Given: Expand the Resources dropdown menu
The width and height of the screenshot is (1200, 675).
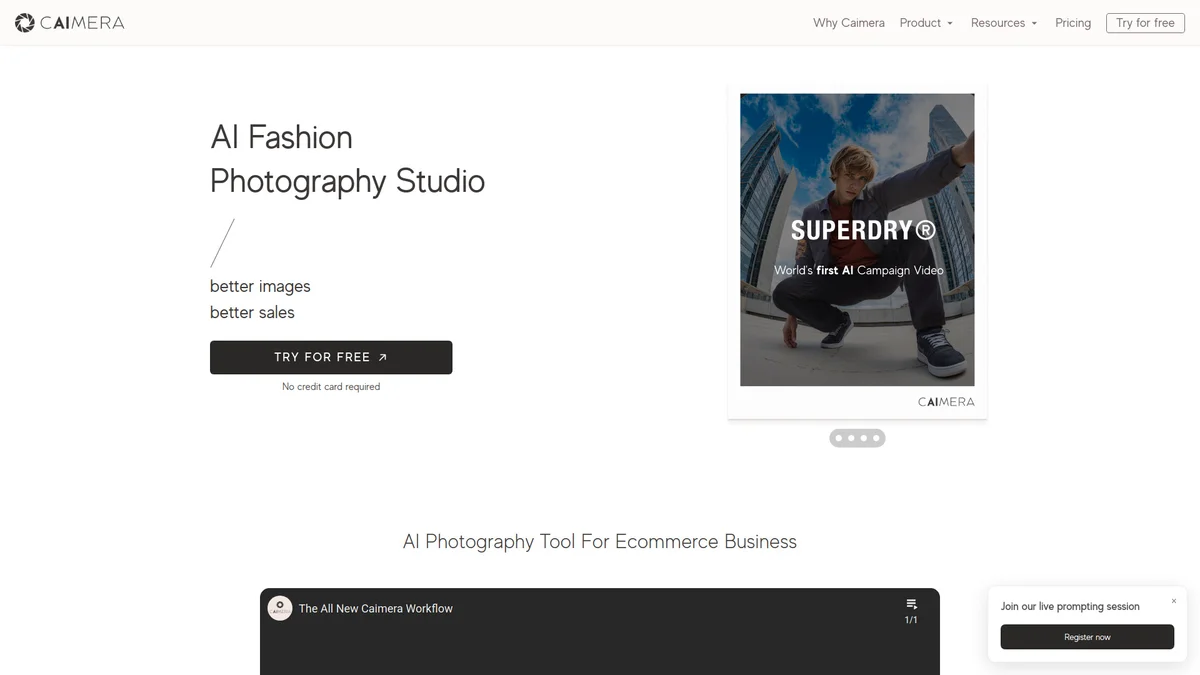Looking at the screenshot, I should [x=1004, y=23].
